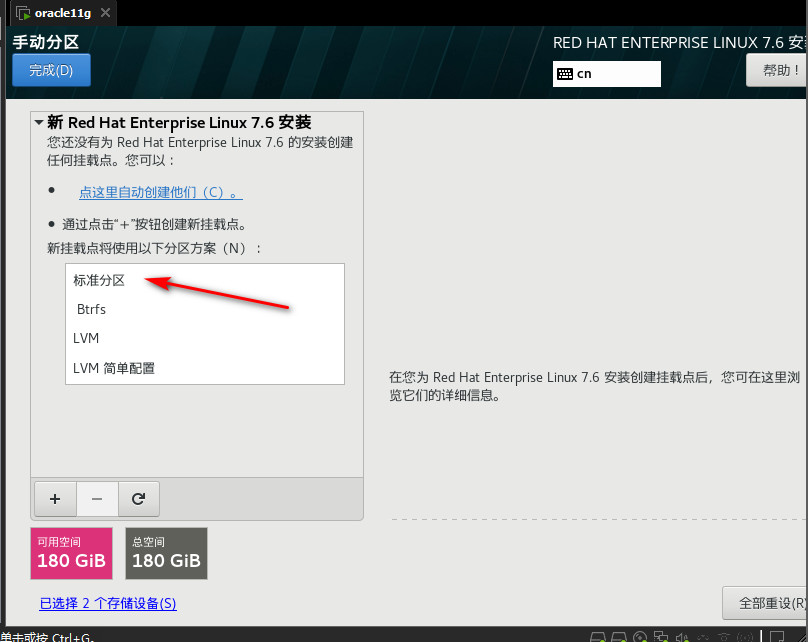Click the sound card speaker icon in status bar
Viewport: 809px width, 642px height.
click(682, 636)
